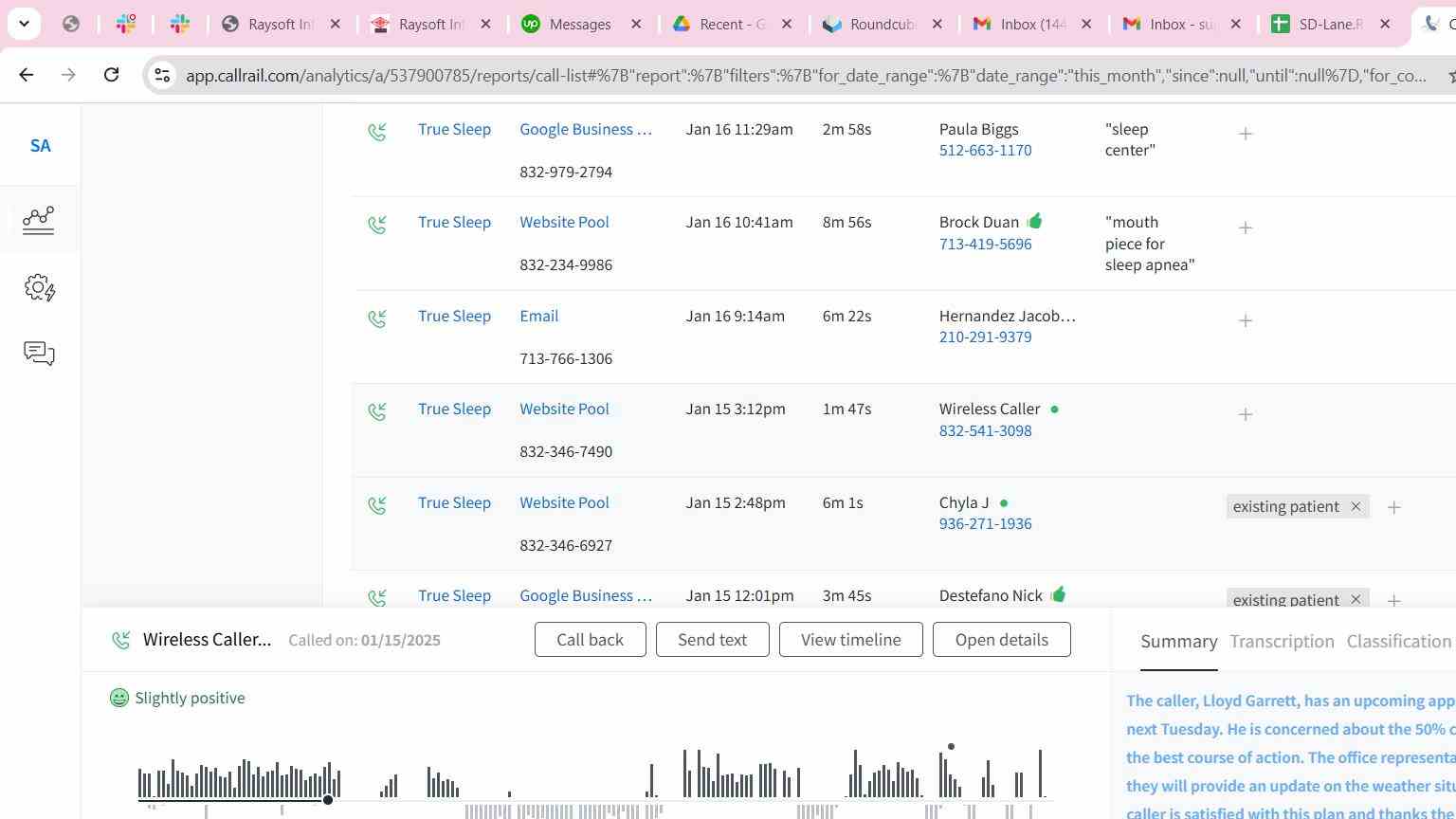Open True Sleep company on Jan 16 11:29am row

(454, 129)
